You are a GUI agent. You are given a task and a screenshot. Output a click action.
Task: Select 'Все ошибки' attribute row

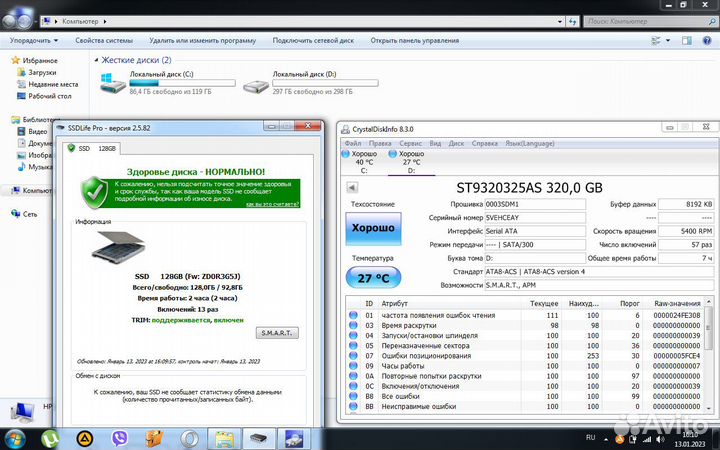(x=525, y=396)
